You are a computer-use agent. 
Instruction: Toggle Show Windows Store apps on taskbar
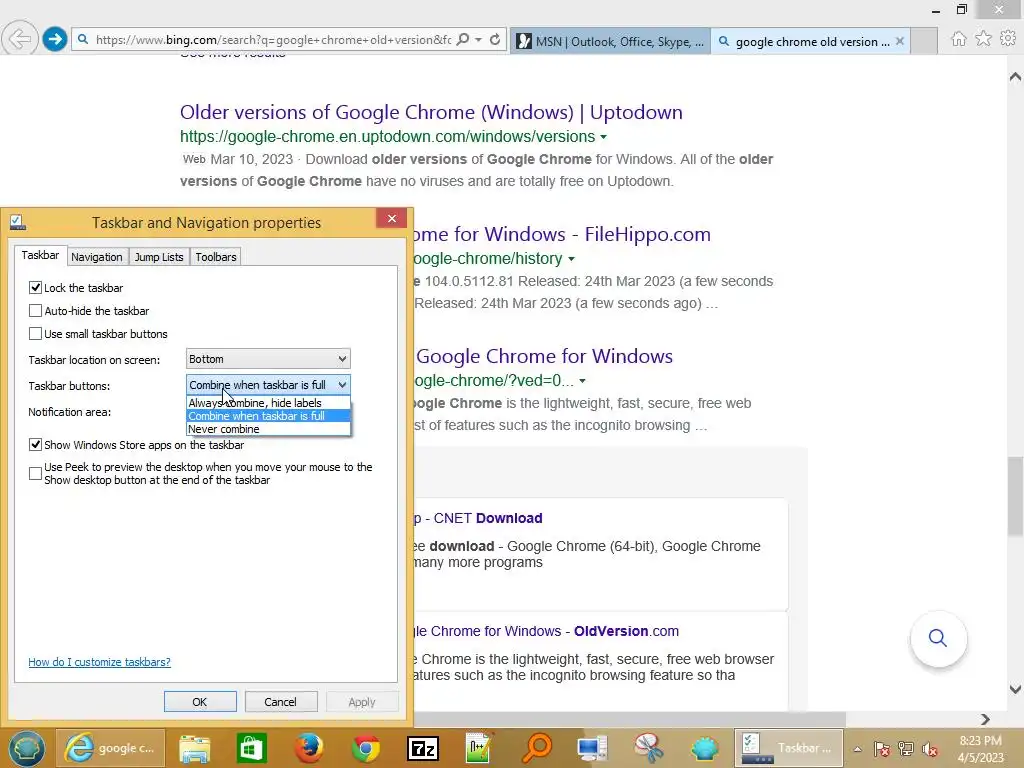(35, 445)
